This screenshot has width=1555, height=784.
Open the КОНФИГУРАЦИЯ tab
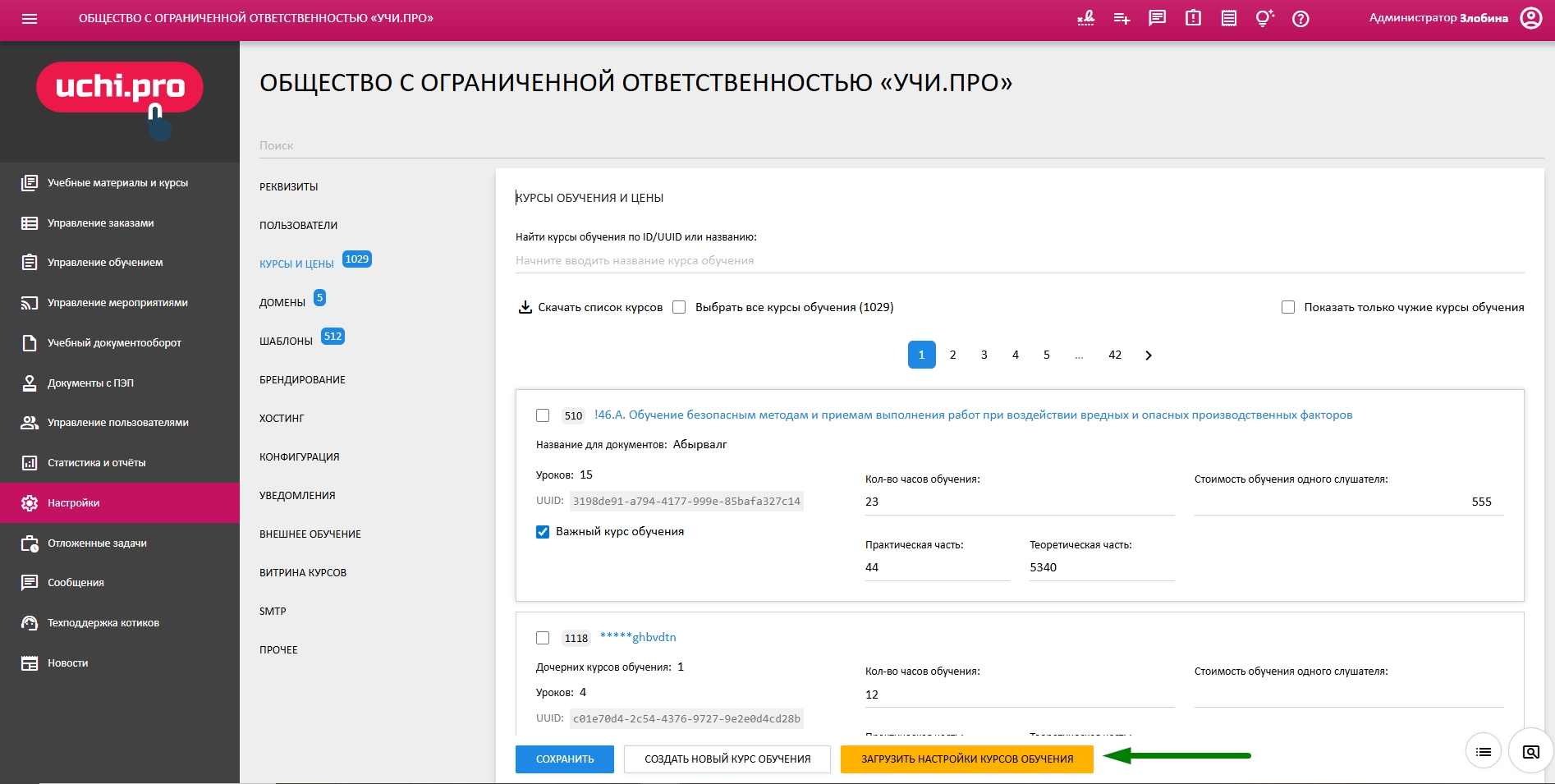(x=300, y=457)
